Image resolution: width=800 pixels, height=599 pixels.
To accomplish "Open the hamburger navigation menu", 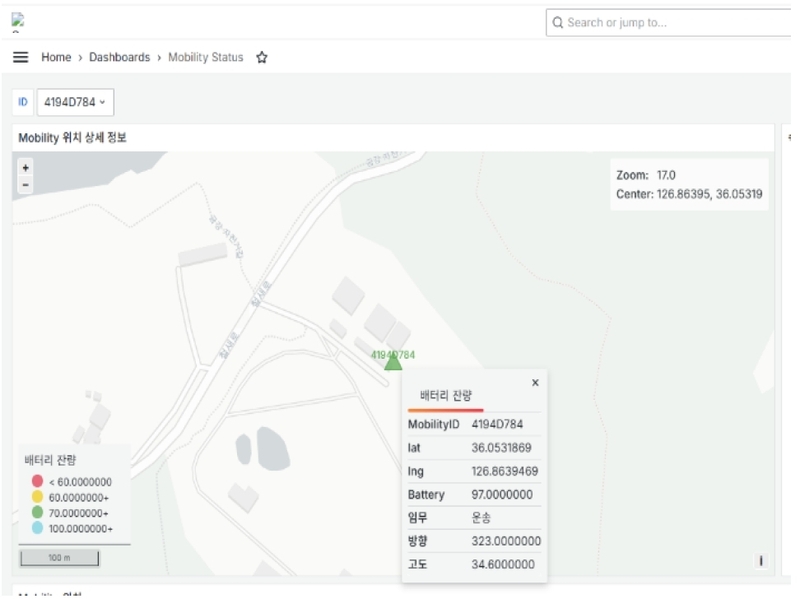I will [20, 57].
